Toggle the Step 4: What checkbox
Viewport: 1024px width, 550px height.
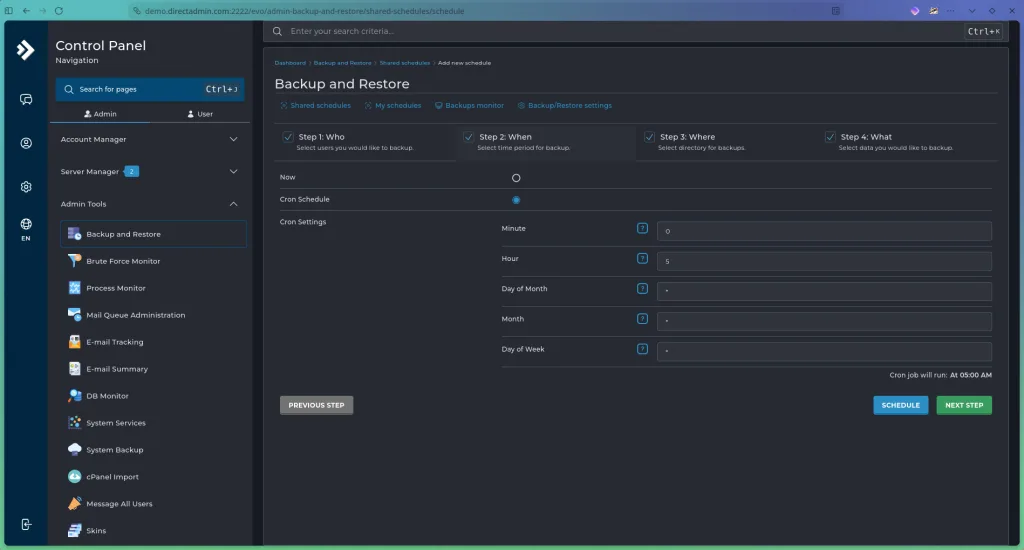click(x=830, y=137)
